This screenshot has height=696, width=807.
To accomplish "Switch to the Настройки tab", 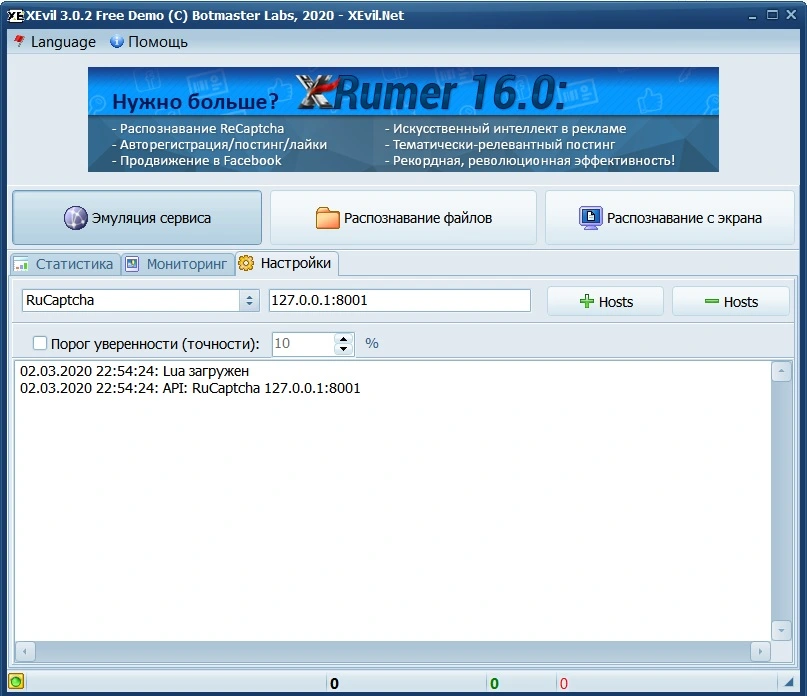I will pyautogui.click(x=287, y=263).
